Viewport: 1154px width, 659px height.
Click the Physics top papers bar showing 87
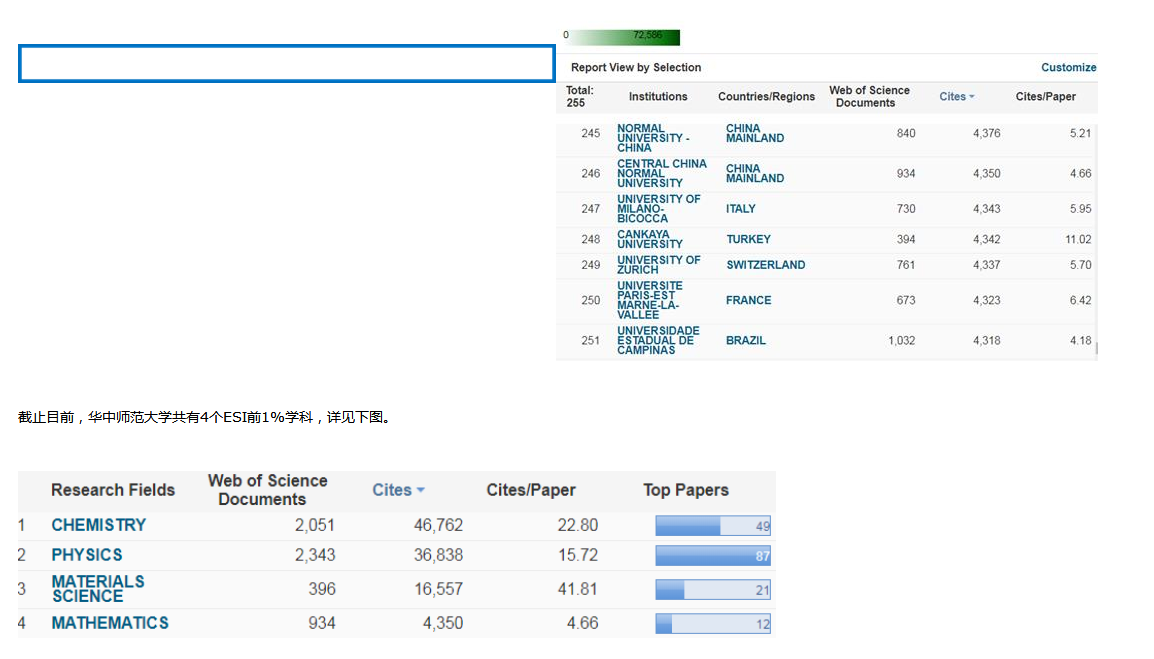pos(712,556)
